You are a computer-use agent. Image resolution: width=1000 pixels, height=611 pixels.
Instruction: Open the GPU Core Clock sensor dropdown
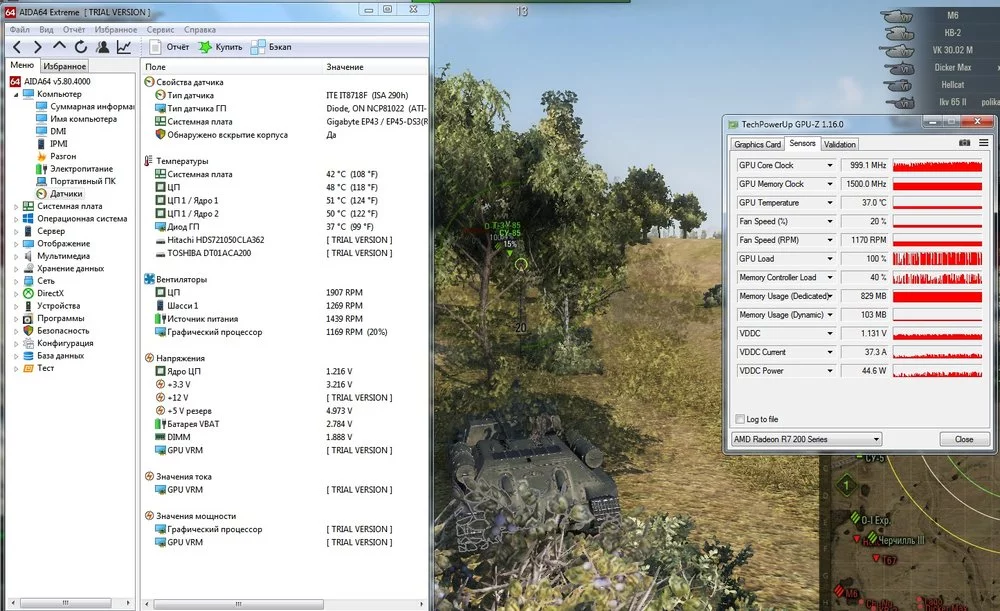click(829, 166)
